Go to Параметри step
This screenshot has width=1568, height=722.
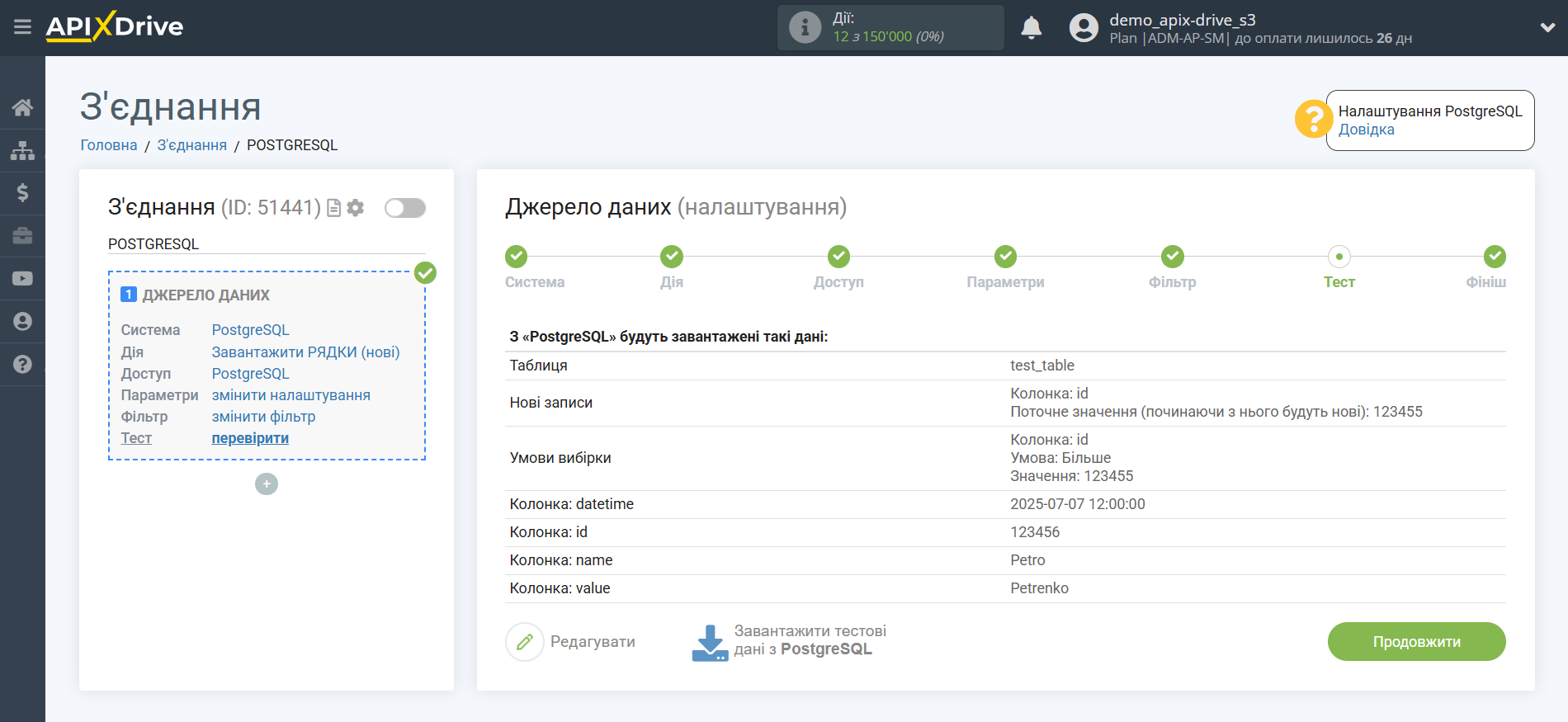1005,257
